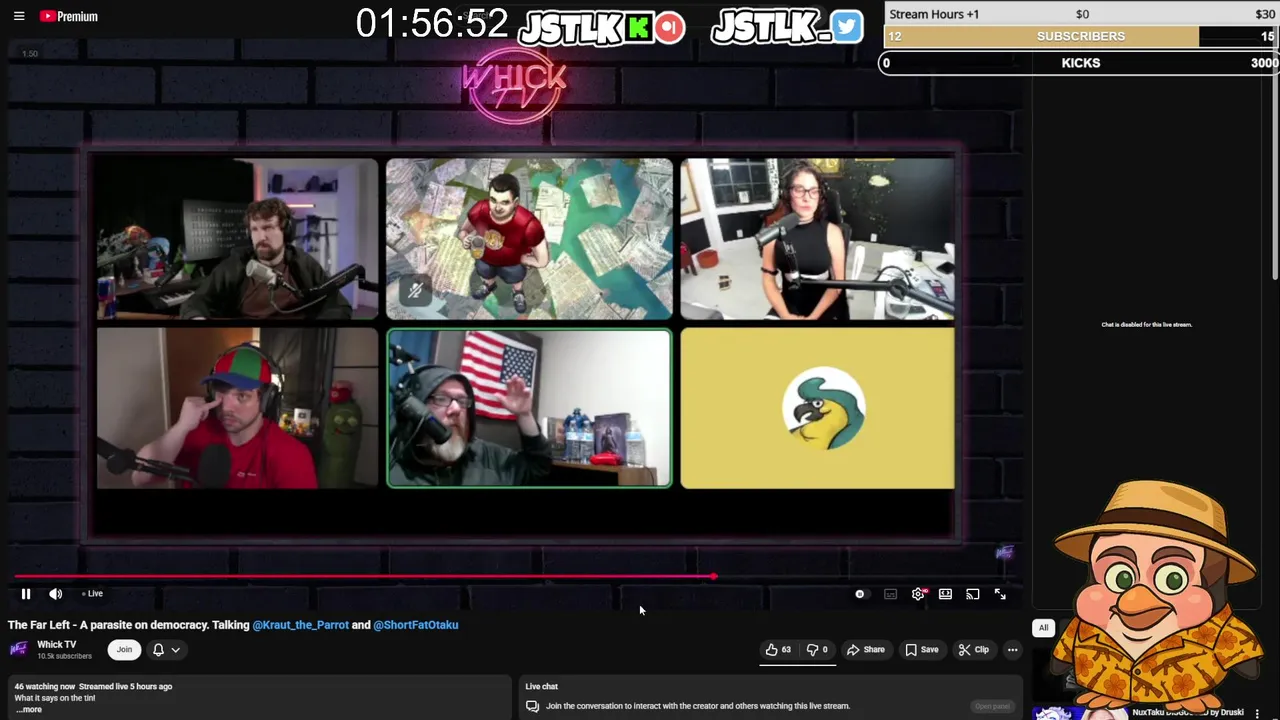The width and height of the screenshot is (1280, 720).
Task: Mute the video with the speaker icon
Action: click(x=56, y=594)
